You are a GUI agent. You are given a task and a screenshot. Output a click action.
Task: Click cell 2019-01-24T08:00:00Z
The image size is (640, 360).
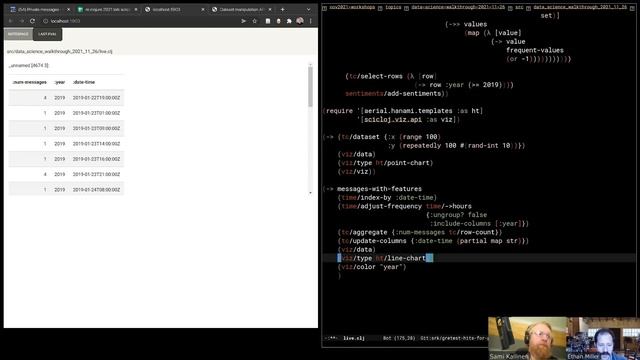[96, 190]
